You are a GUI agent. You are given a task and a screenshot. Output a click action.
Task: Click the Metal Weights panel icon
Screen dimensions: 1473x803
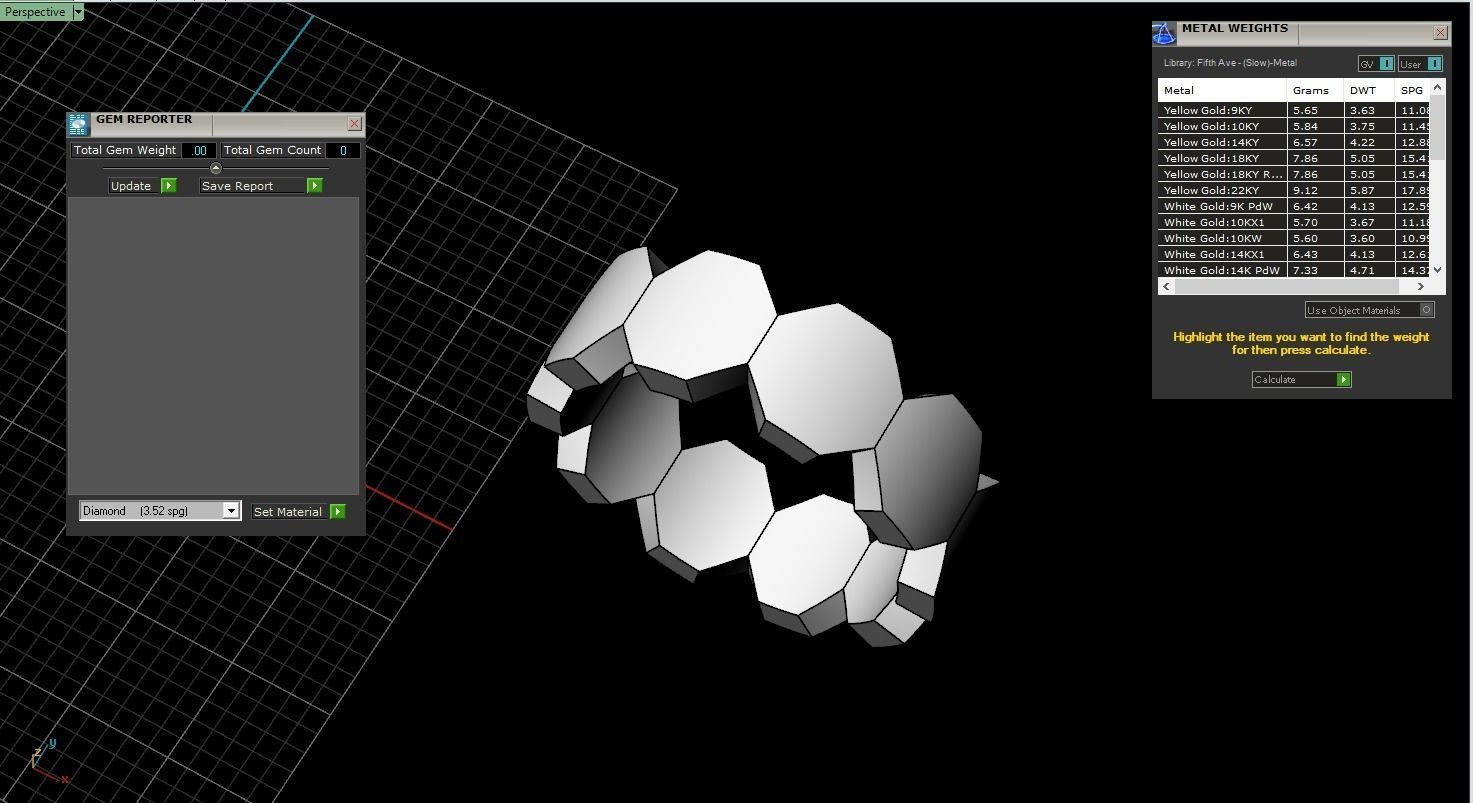tap(1164, 34)
